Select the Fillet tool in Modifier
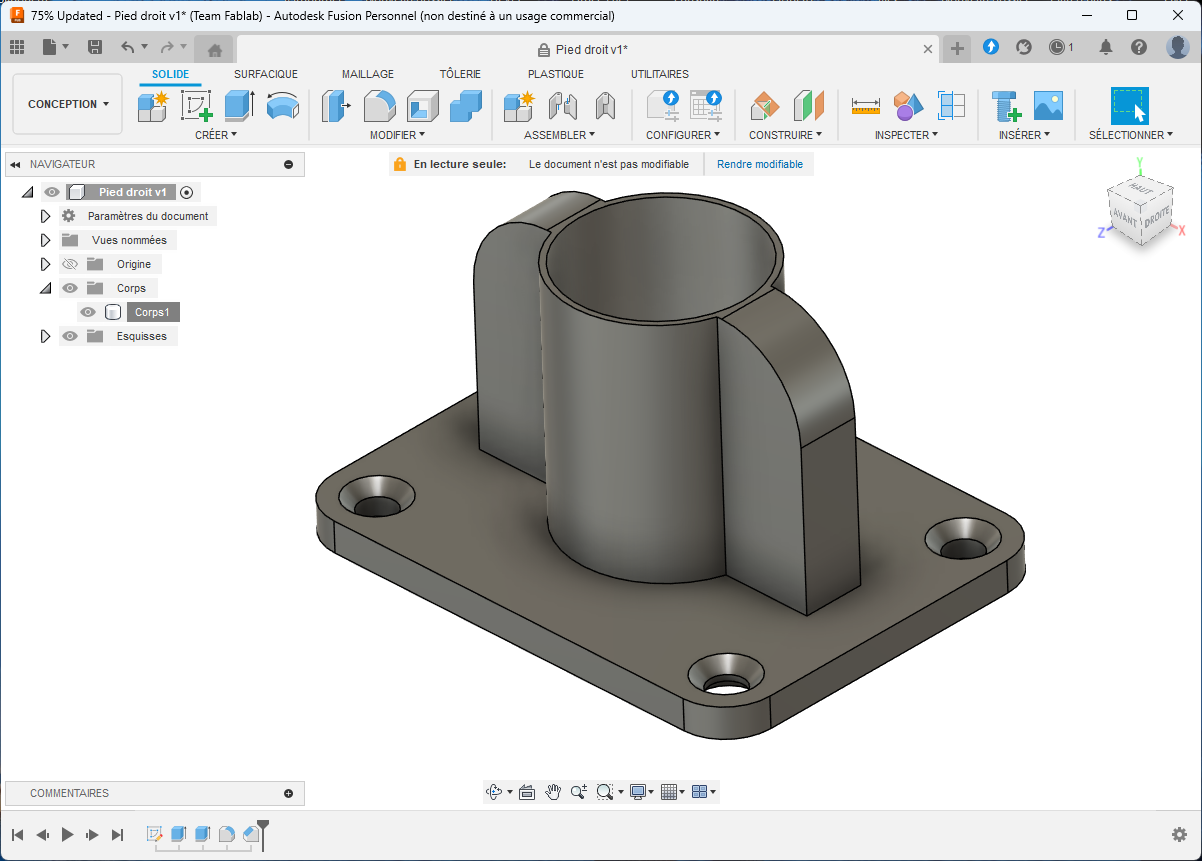 tap(379, 105)
